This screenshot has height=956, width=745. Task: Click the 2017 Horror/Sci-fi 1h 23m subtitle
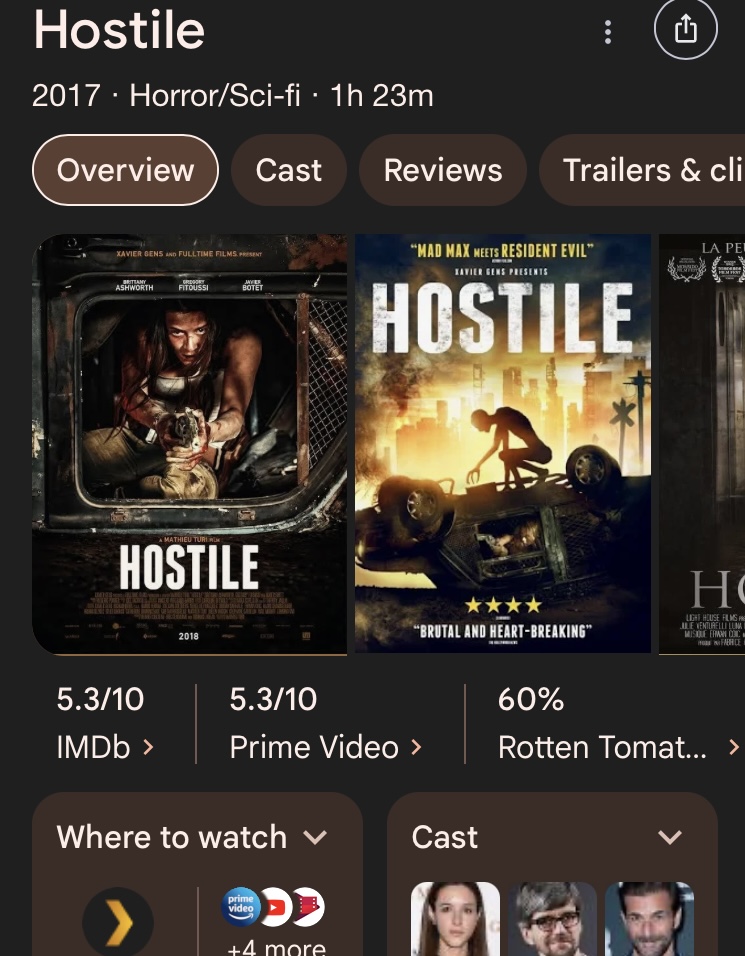click(x=232, y=96)
